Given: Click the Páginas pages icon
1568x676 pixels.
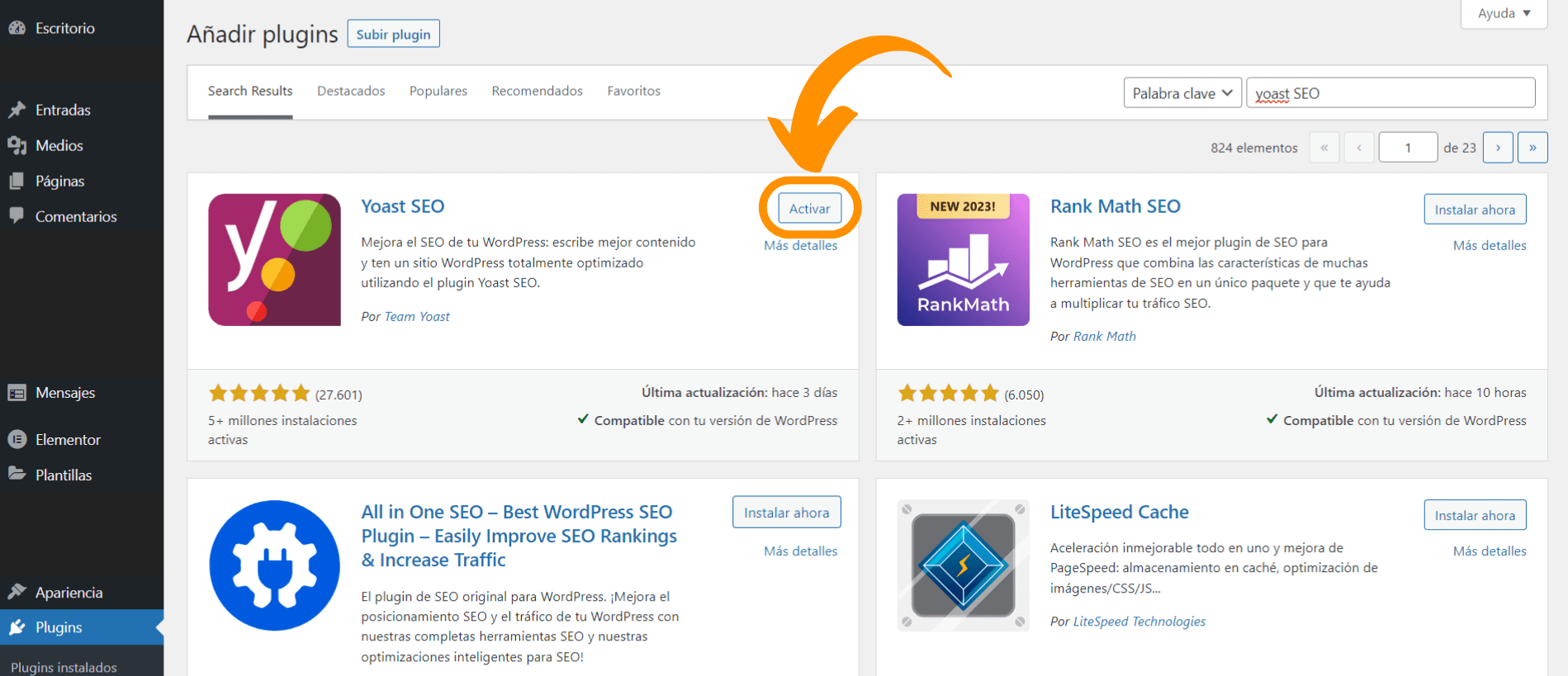Looking at the screenshot, I should pos(17,181).
